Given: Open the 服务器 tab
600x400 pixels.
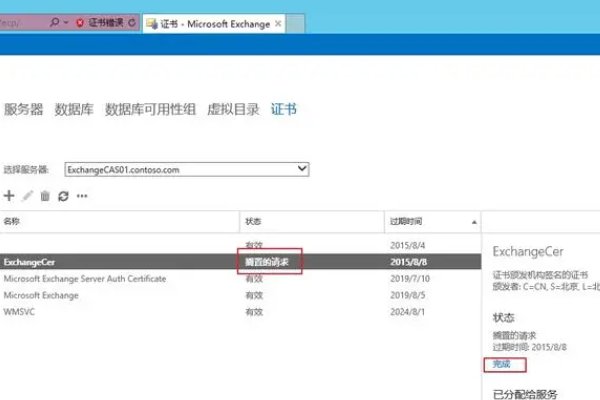Looking at the screenshot, I should (23, 109).
